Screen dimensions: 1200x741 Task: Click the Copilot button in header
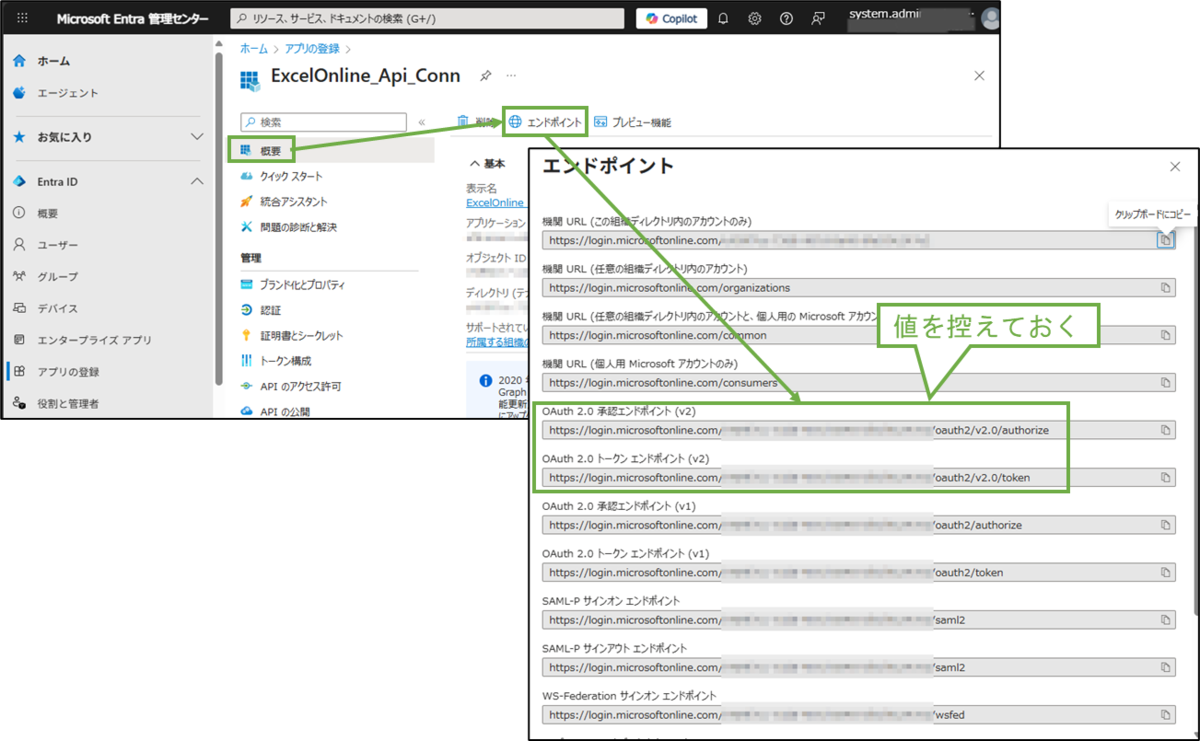click(x=671, y=19)
